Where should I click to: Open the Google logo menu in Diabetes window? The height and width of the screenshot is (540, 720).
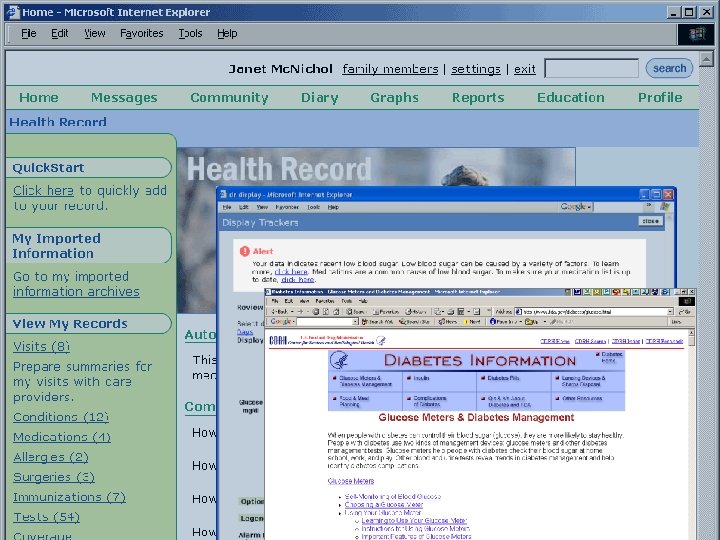(281, 321)
